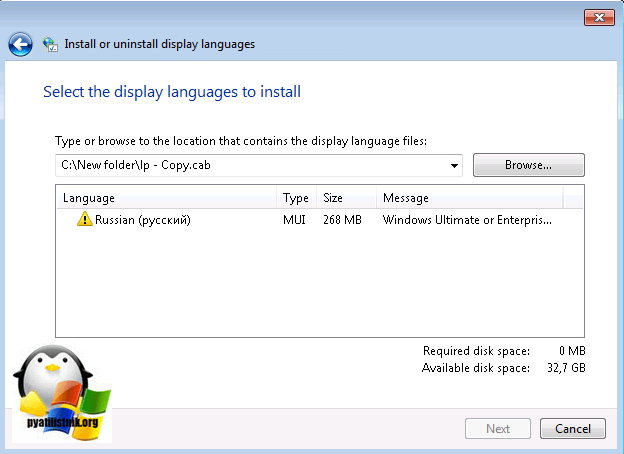
Task: Click the warning icon beside Russian
Action: pyautogui.click(x=84, y=219)
